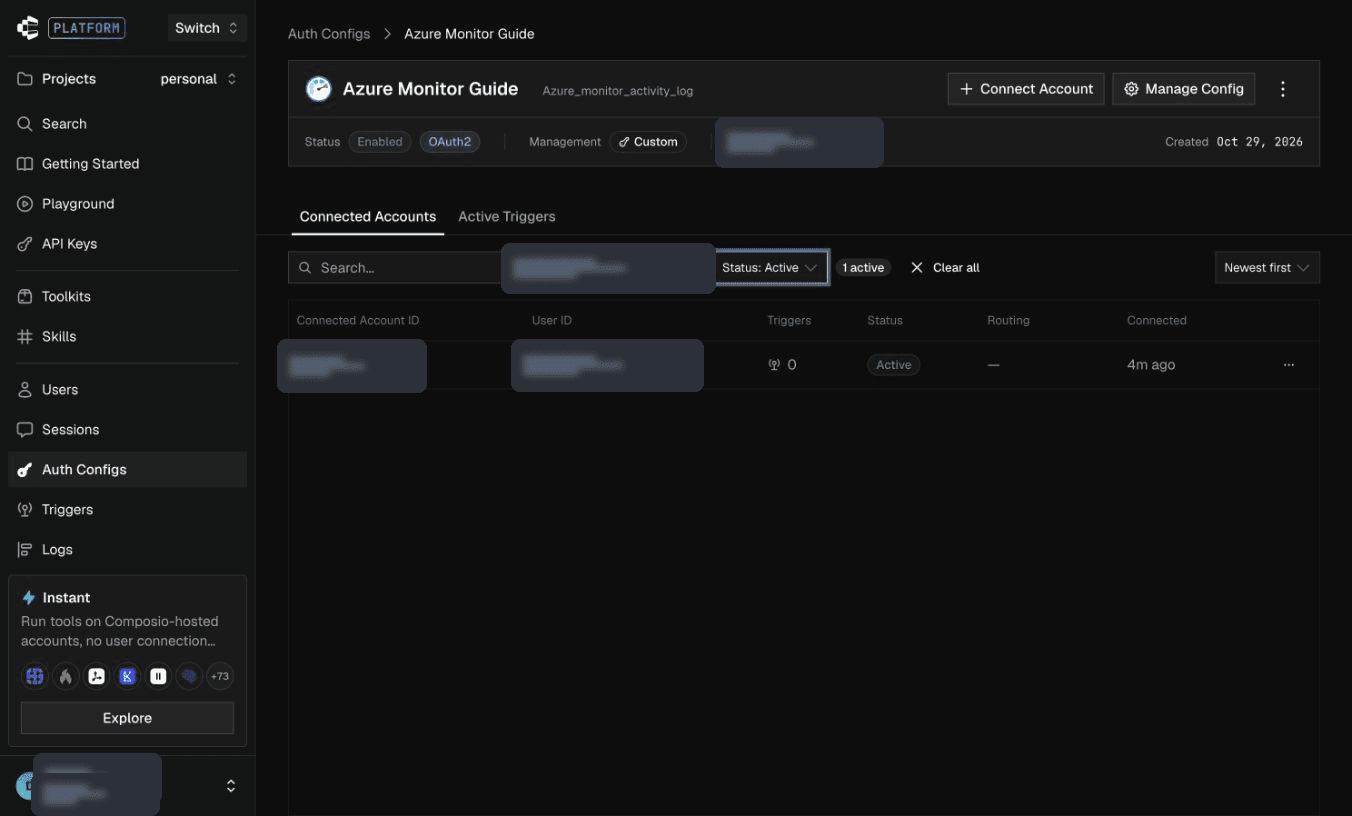Click the Connect Account button

point(1026,89)
